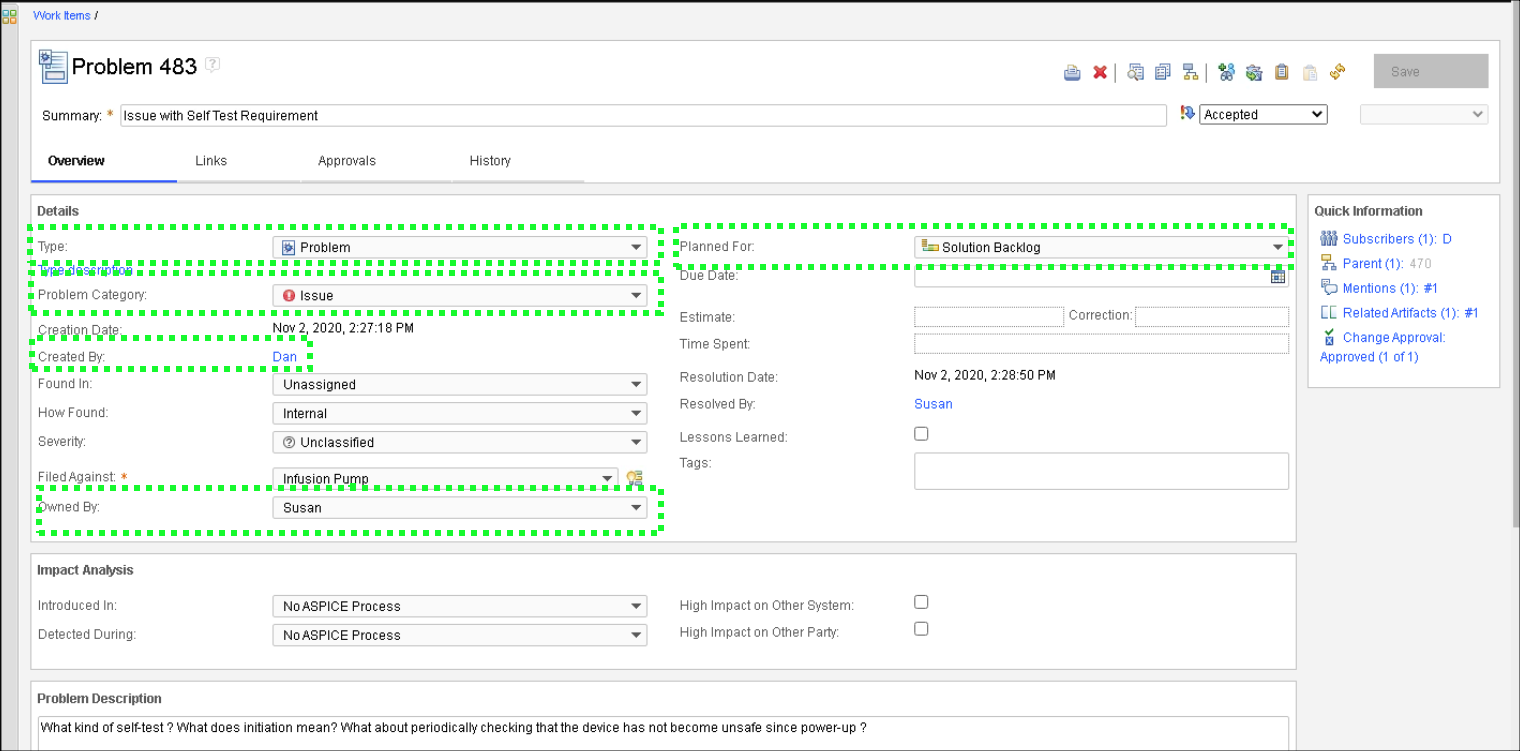Click the stacked documents duplicate icon

pos(1162,72)
